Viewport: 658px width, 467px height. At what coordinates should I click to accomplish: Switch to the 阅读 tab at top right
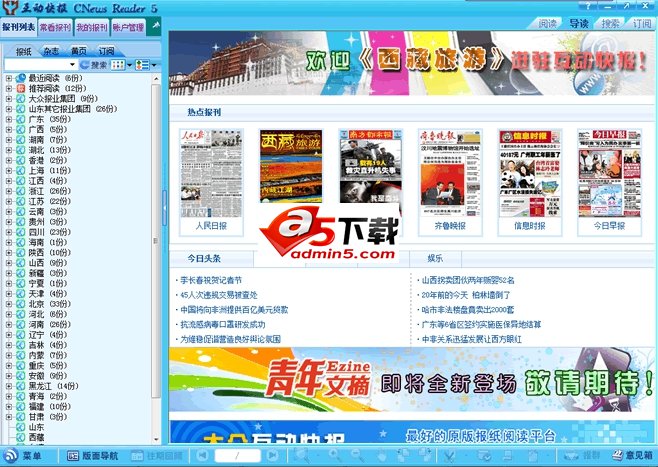547,24
